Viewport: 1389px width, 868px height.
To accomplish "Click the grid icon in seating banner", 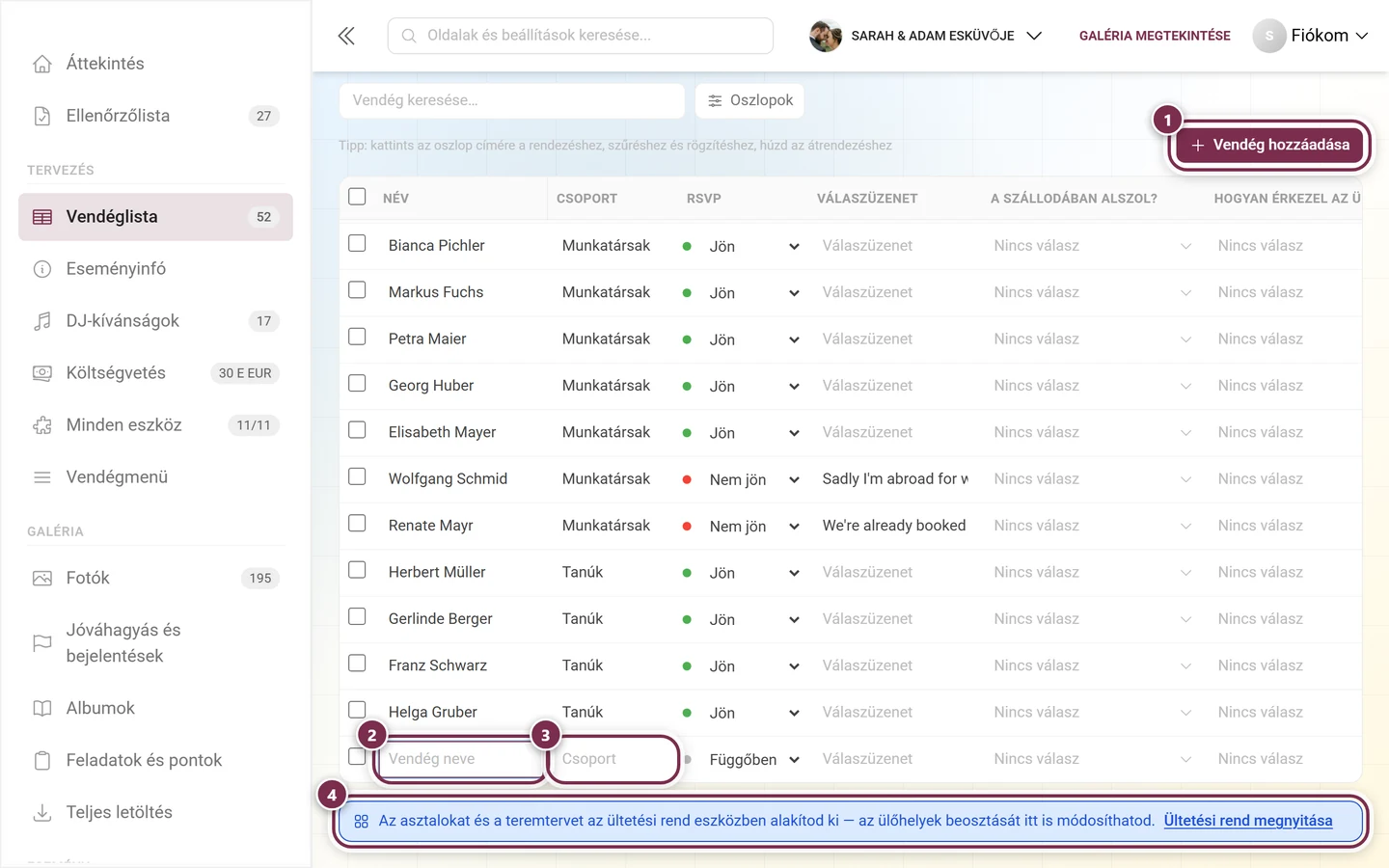I will pyautogui.click(x=362, y=822).
